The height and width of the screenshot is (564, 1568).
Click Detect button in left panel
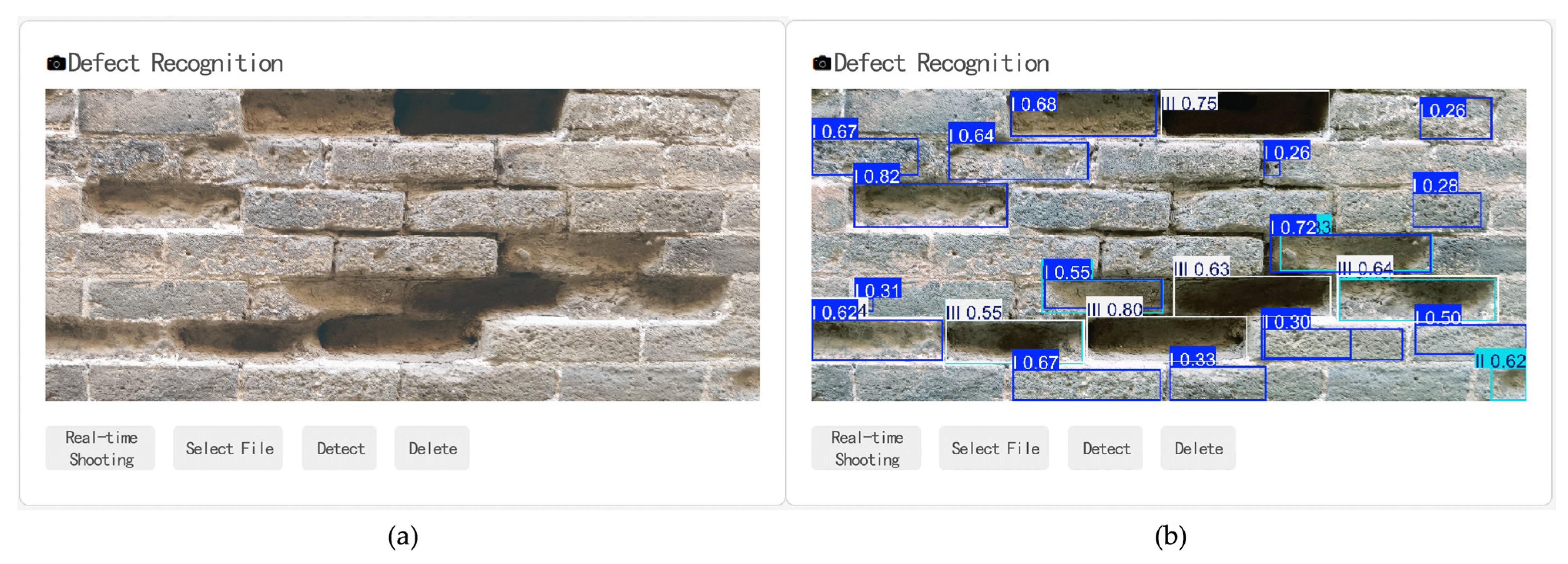(x=340, y=448)
